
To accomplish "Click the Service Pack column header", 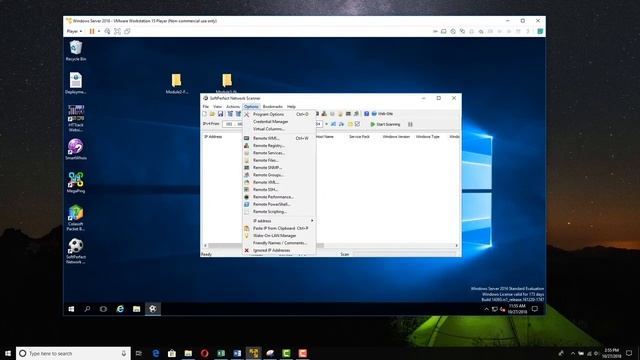I will coord(359,137).
